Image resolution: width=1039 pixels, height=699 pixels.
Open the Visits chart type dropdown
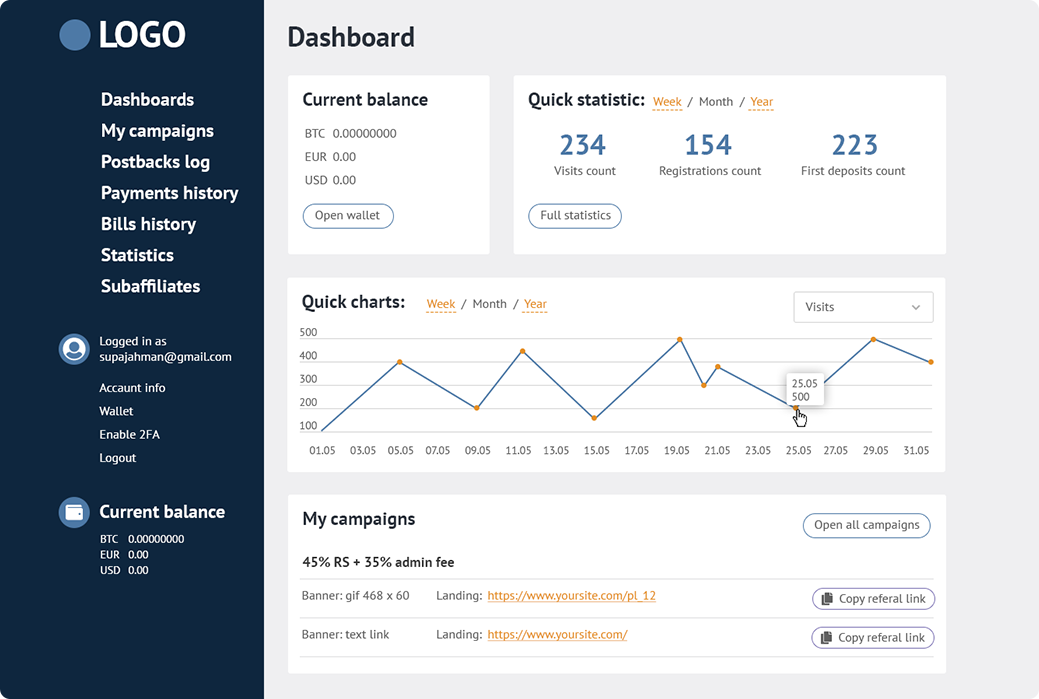(863, 307)
